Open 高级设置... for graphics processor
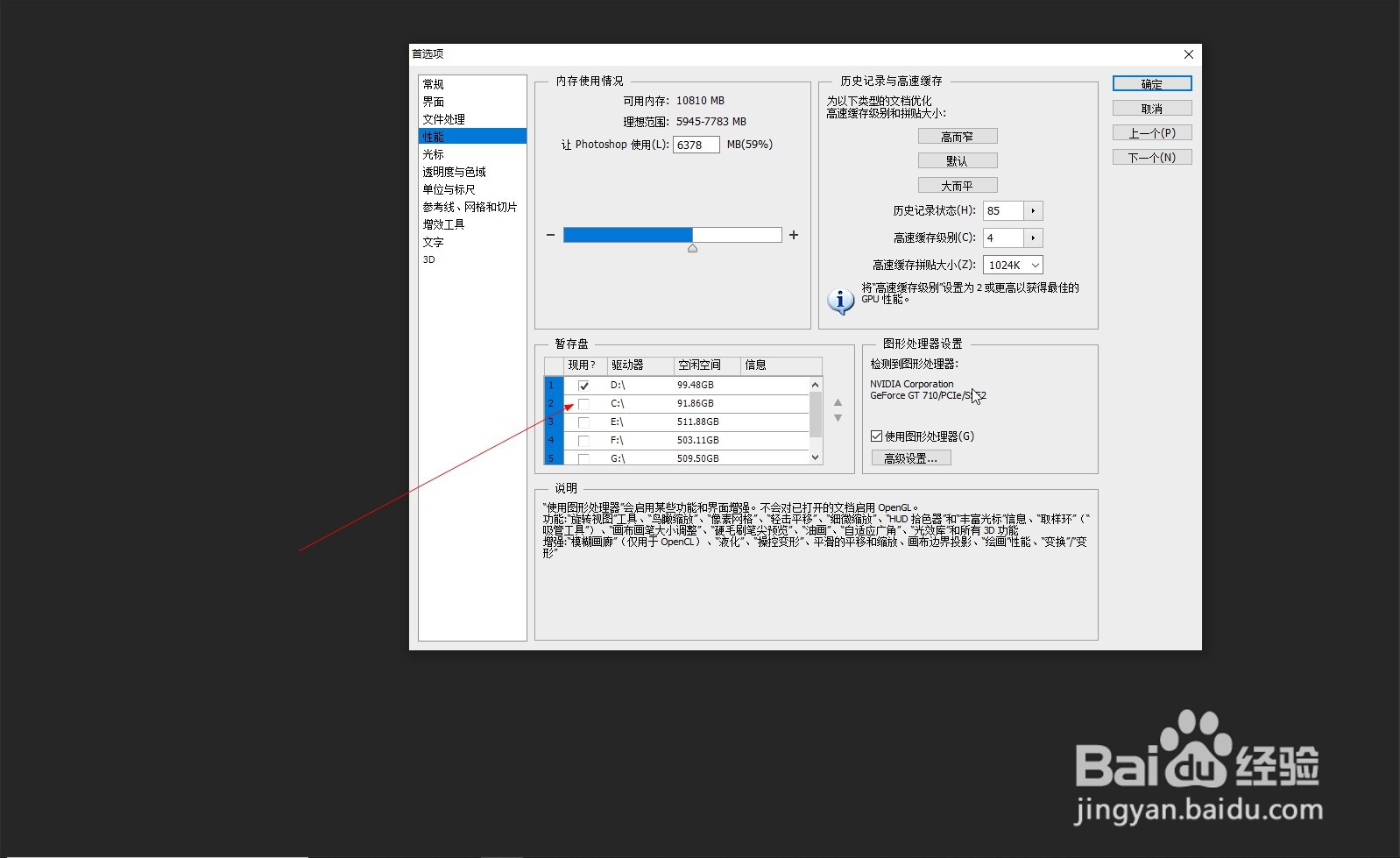The width and height of the screenshot is (1400, 858). (x=911, y=458)
